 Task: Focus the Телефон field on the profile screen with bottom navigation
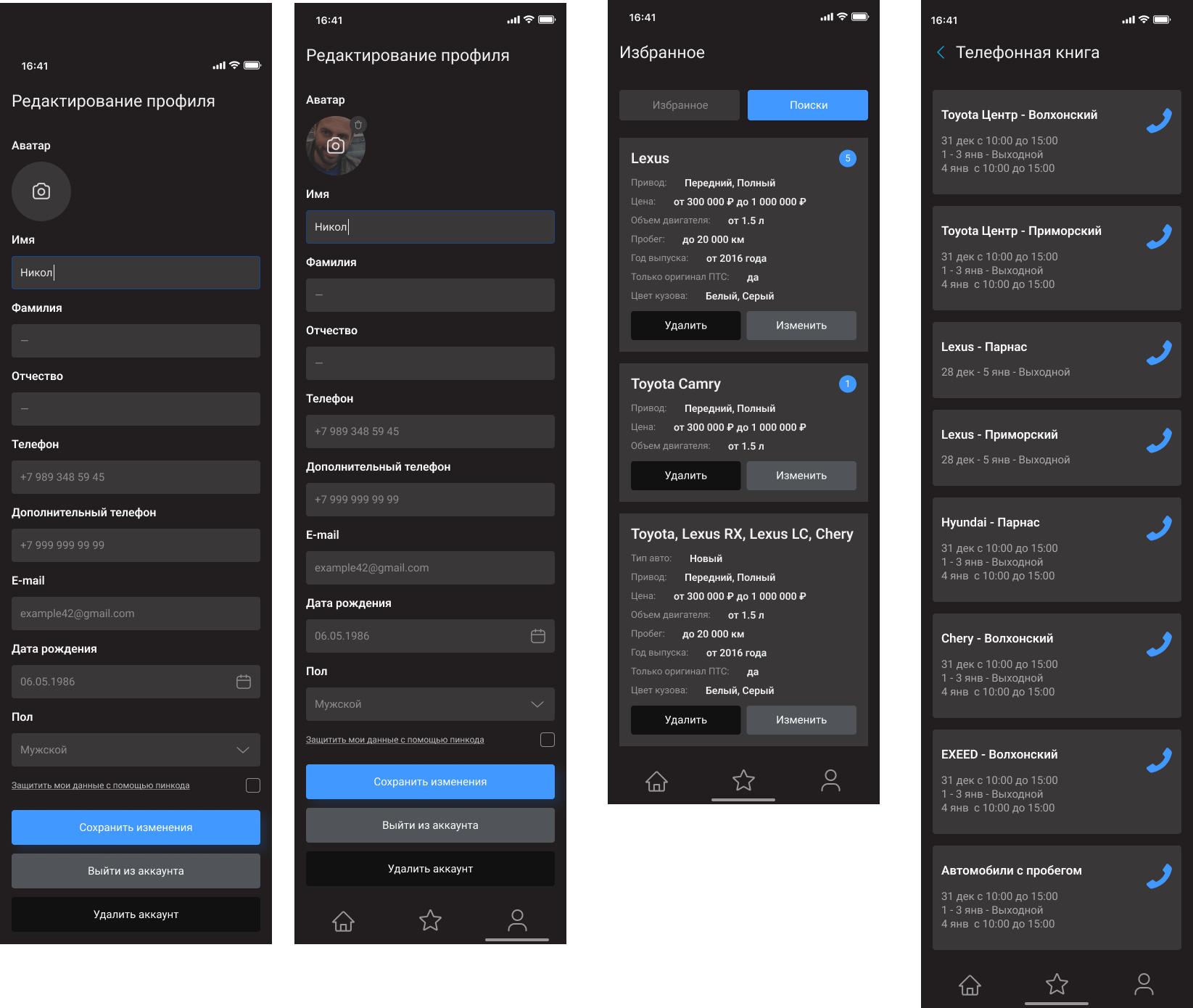click(x=430, y=431)
